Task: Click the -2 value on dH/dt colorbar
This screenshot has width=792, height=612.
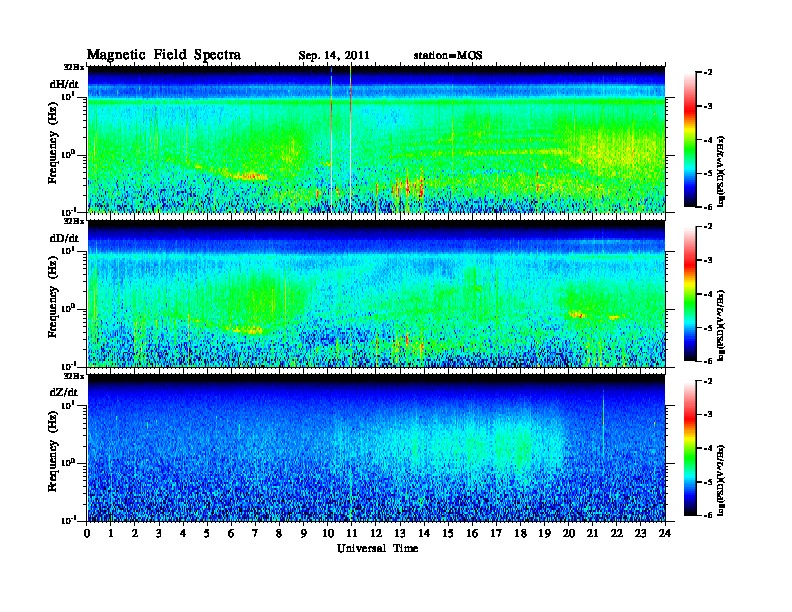Action: (x=708, y=73)
